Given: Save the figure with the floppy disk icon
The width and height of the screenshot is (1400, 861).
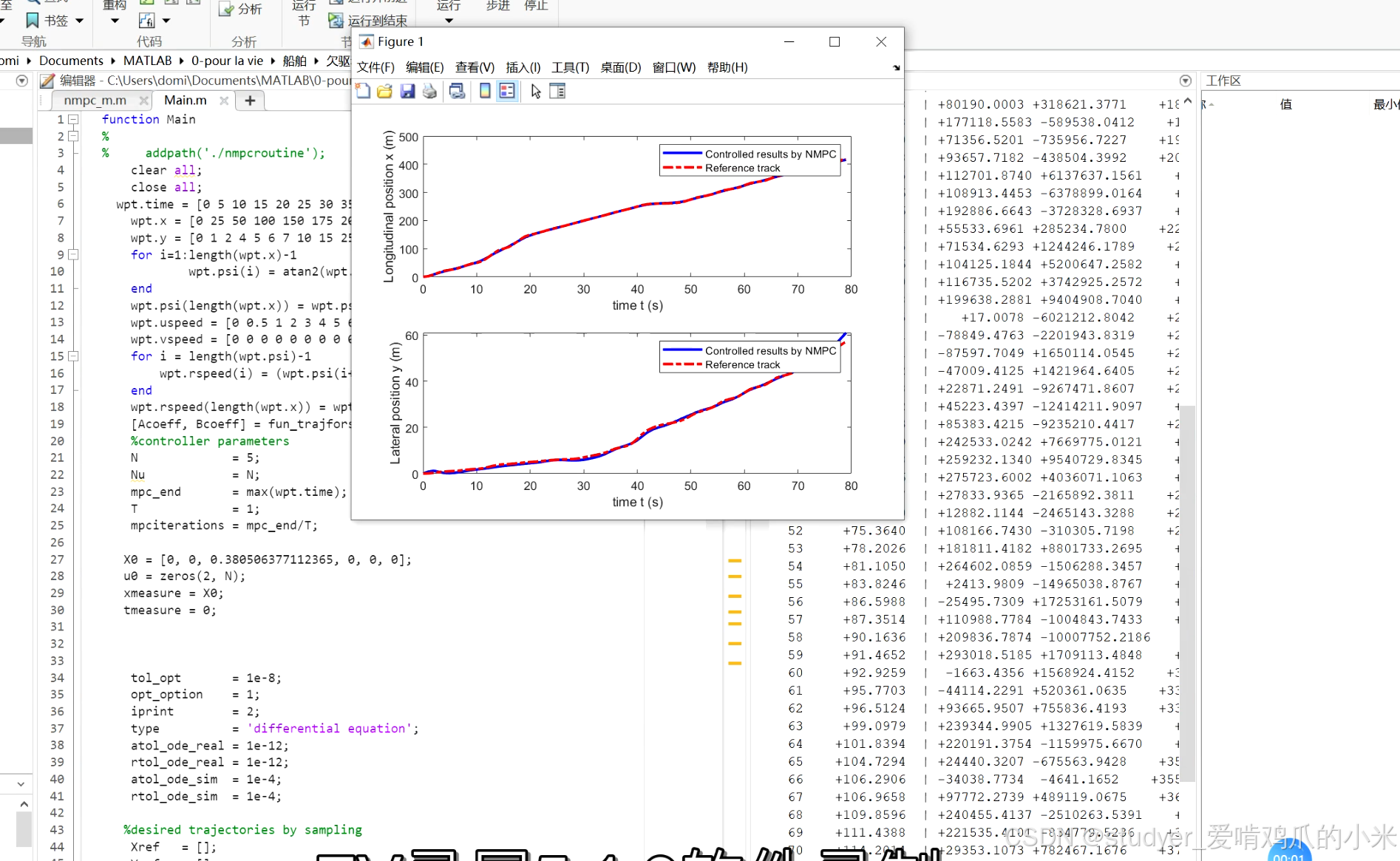Looking at the screenshot, I should (407, 91).
